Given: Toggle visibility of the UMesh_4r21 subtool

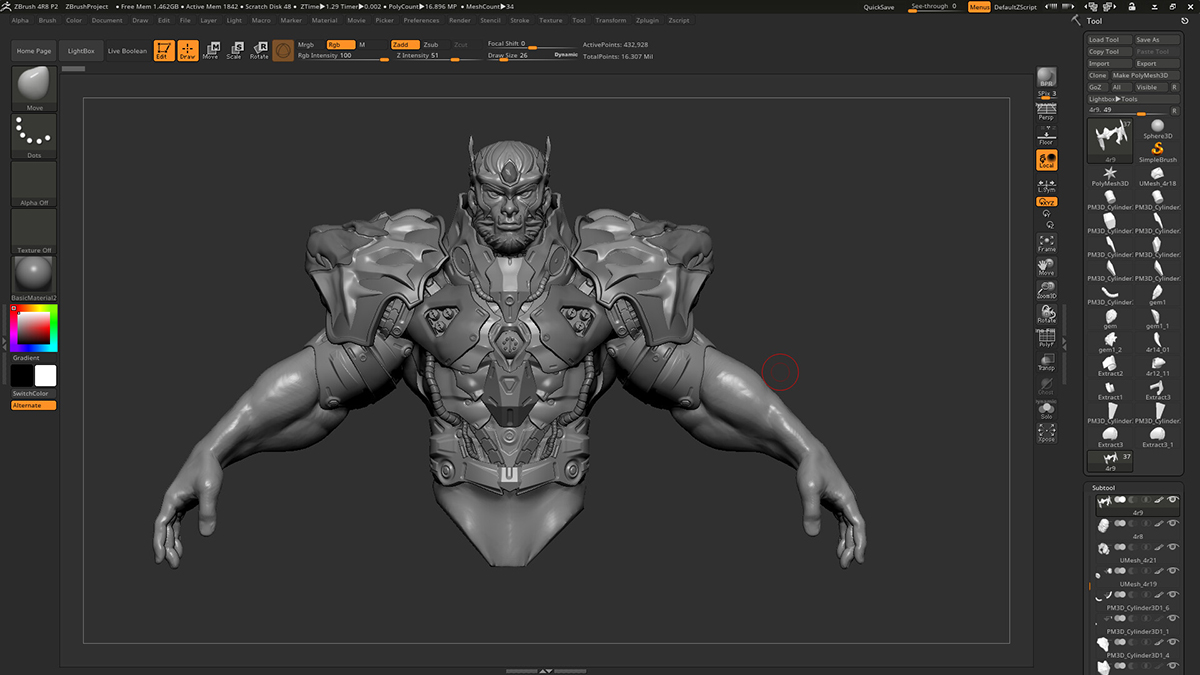Looking at the screenshot, I should pos(1173,547).
